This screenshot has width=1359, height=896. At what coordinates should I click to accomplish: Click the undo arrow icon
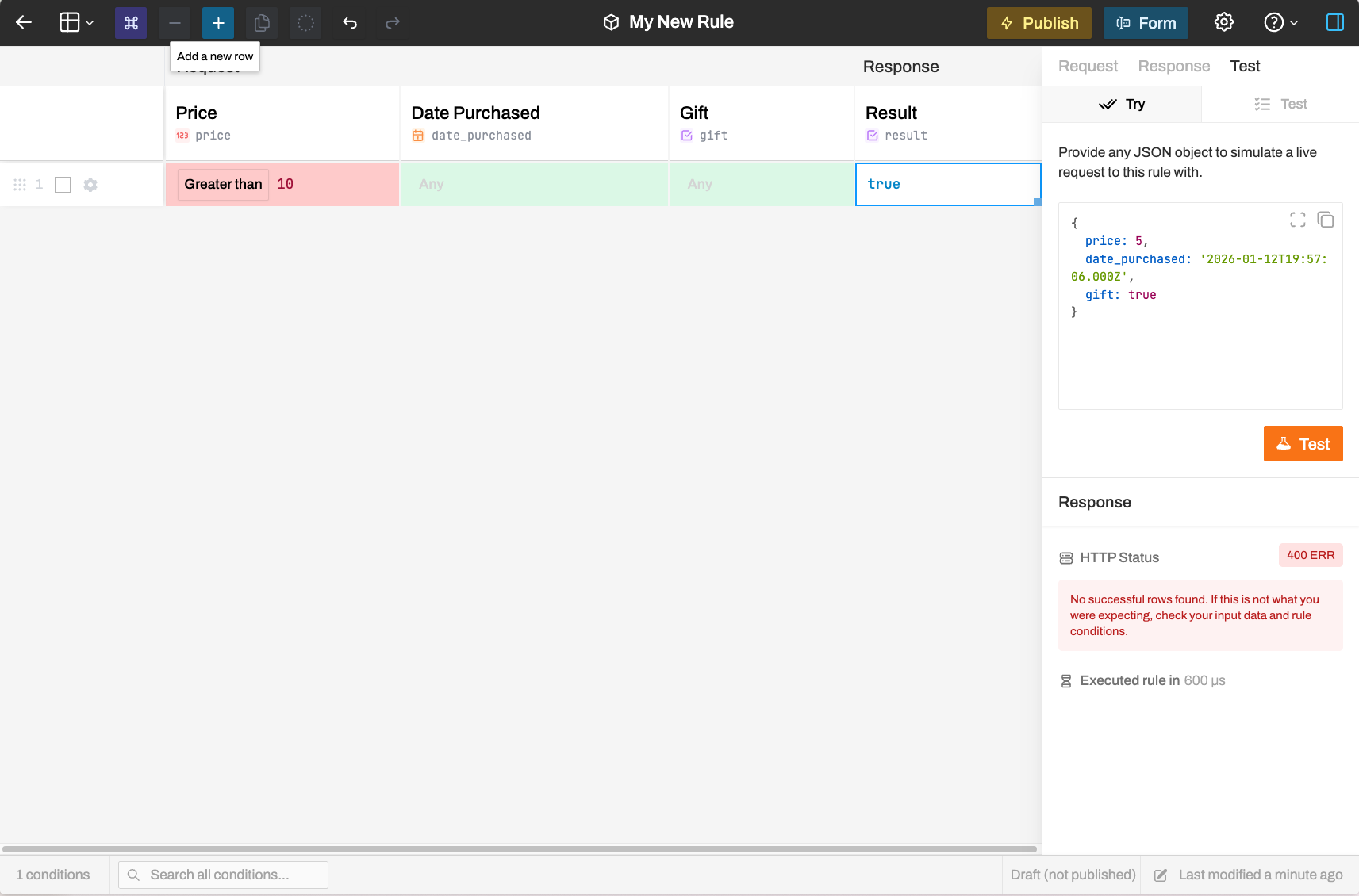[350, 23]
